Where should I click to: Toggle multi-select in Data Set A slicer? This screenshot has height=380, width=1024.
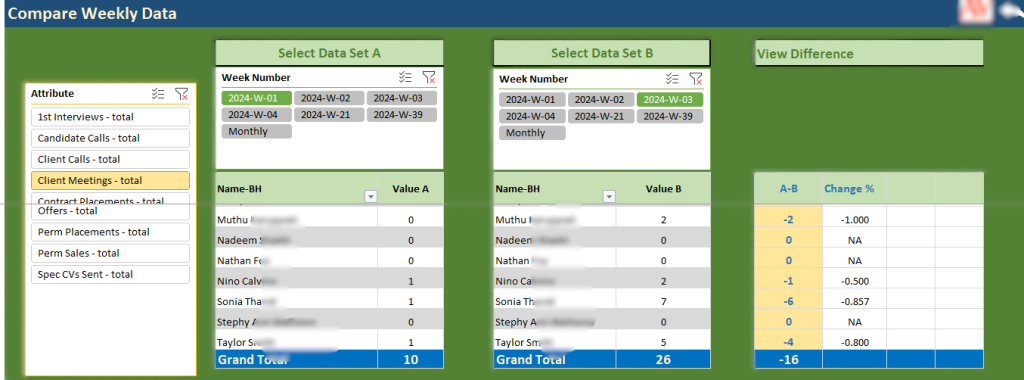tap(406, 78)
